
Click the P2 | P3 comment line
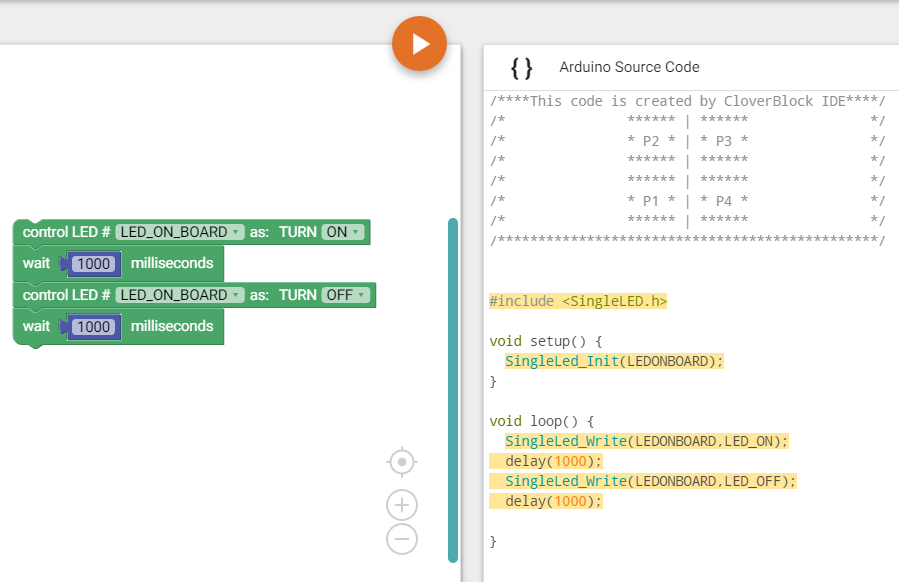pyautogui.click(x=687, y=141)
